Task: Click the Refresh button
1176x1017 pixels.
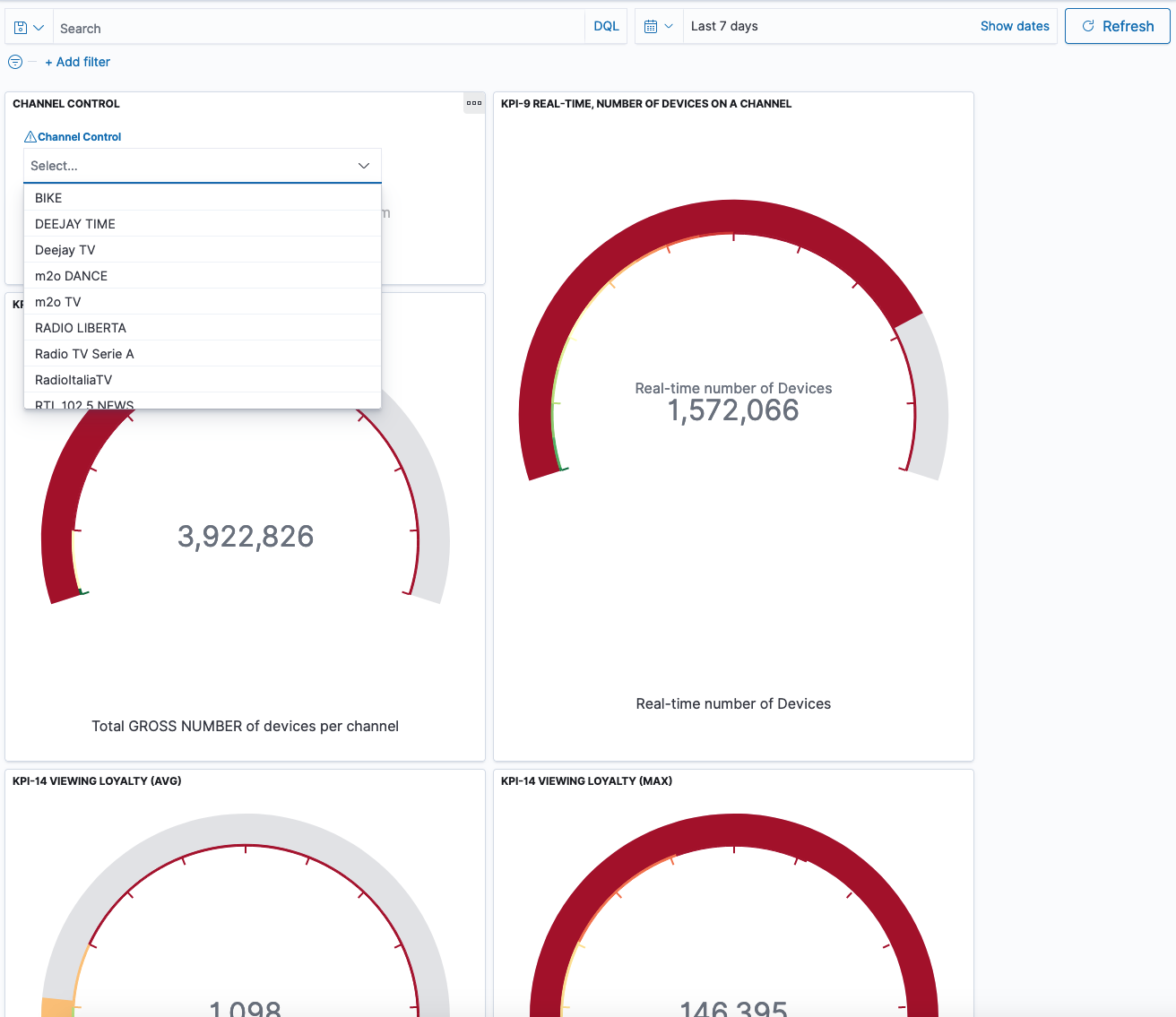Action: [x=1117, y=26]
